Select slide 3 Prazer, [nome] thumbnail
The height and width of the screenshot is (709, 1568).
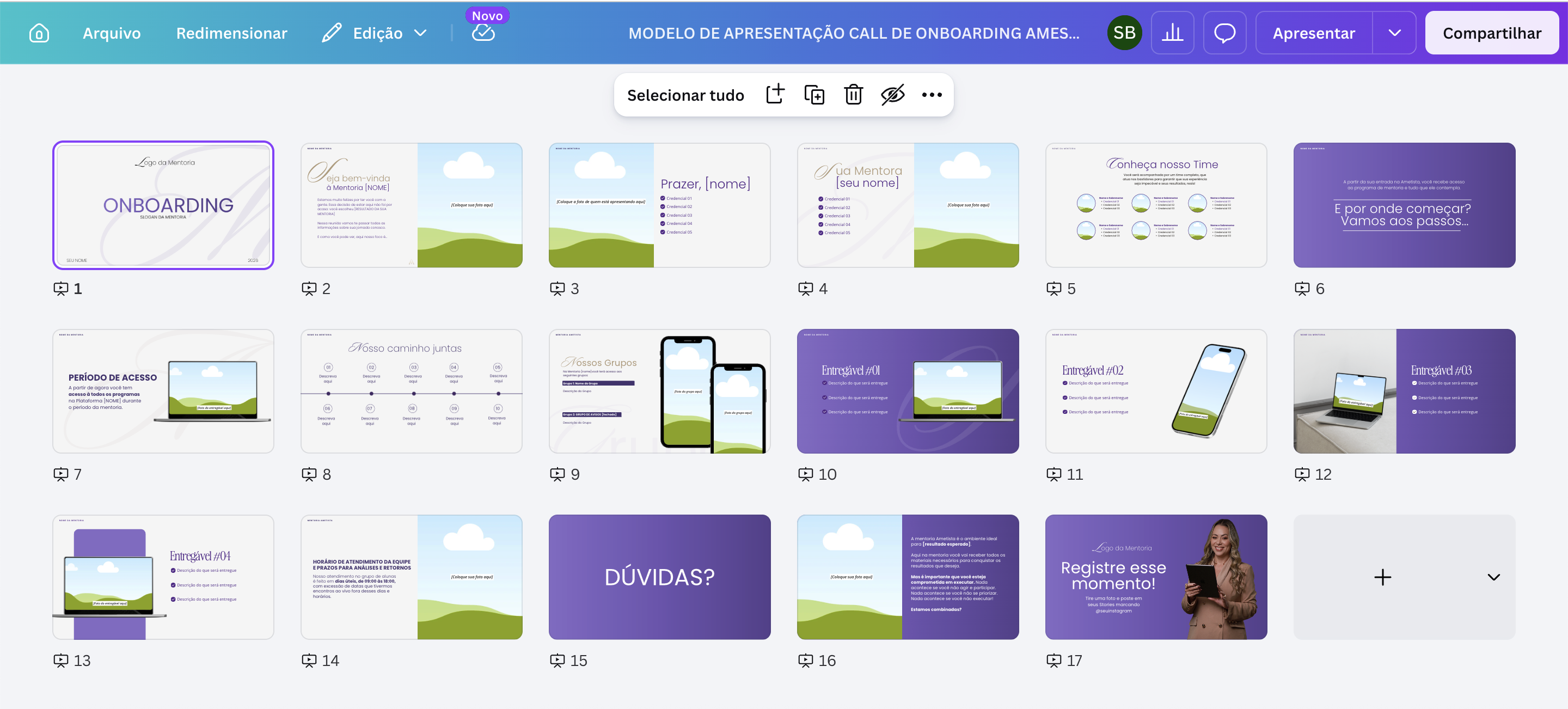[659, 205]
